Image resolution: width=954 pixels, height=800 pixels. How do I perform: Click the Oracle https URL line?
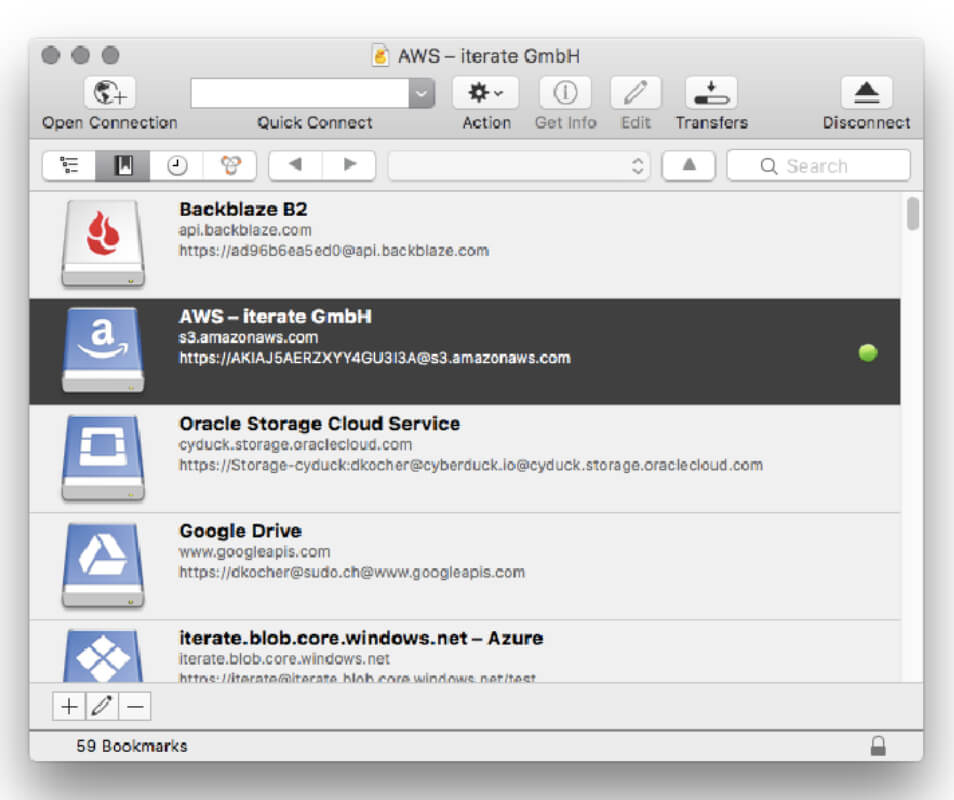pos(471,465)
